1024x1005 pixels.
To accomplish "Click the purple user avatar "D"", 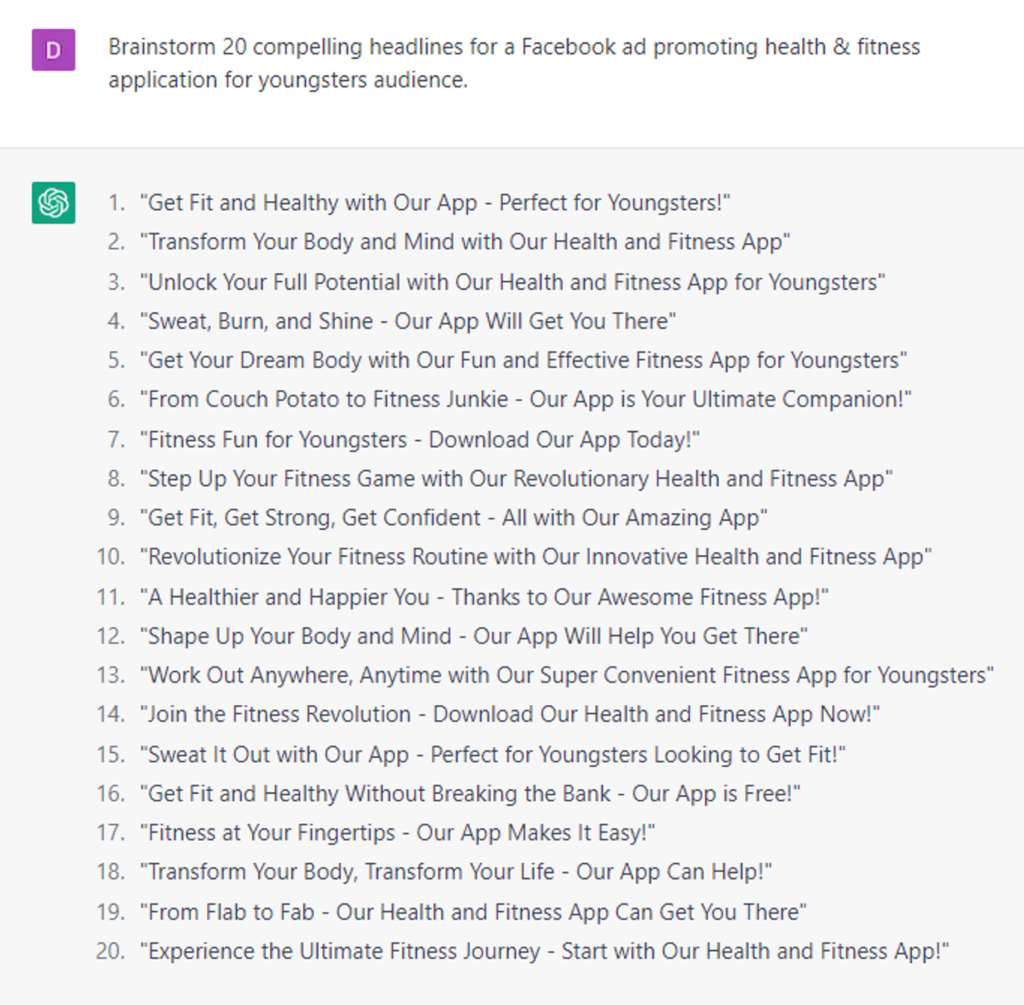I will coord(53,50).
